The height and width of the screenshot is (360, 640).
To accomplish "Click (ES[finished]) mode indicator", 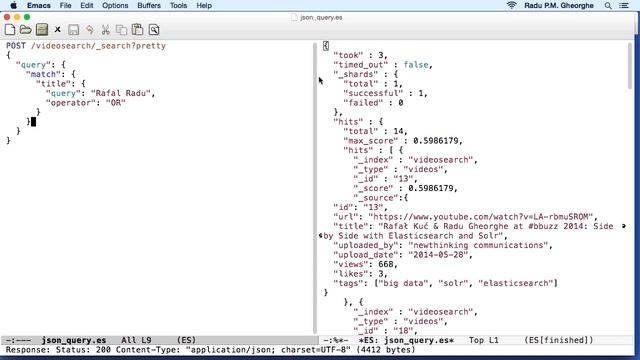I will pos(559,340).
